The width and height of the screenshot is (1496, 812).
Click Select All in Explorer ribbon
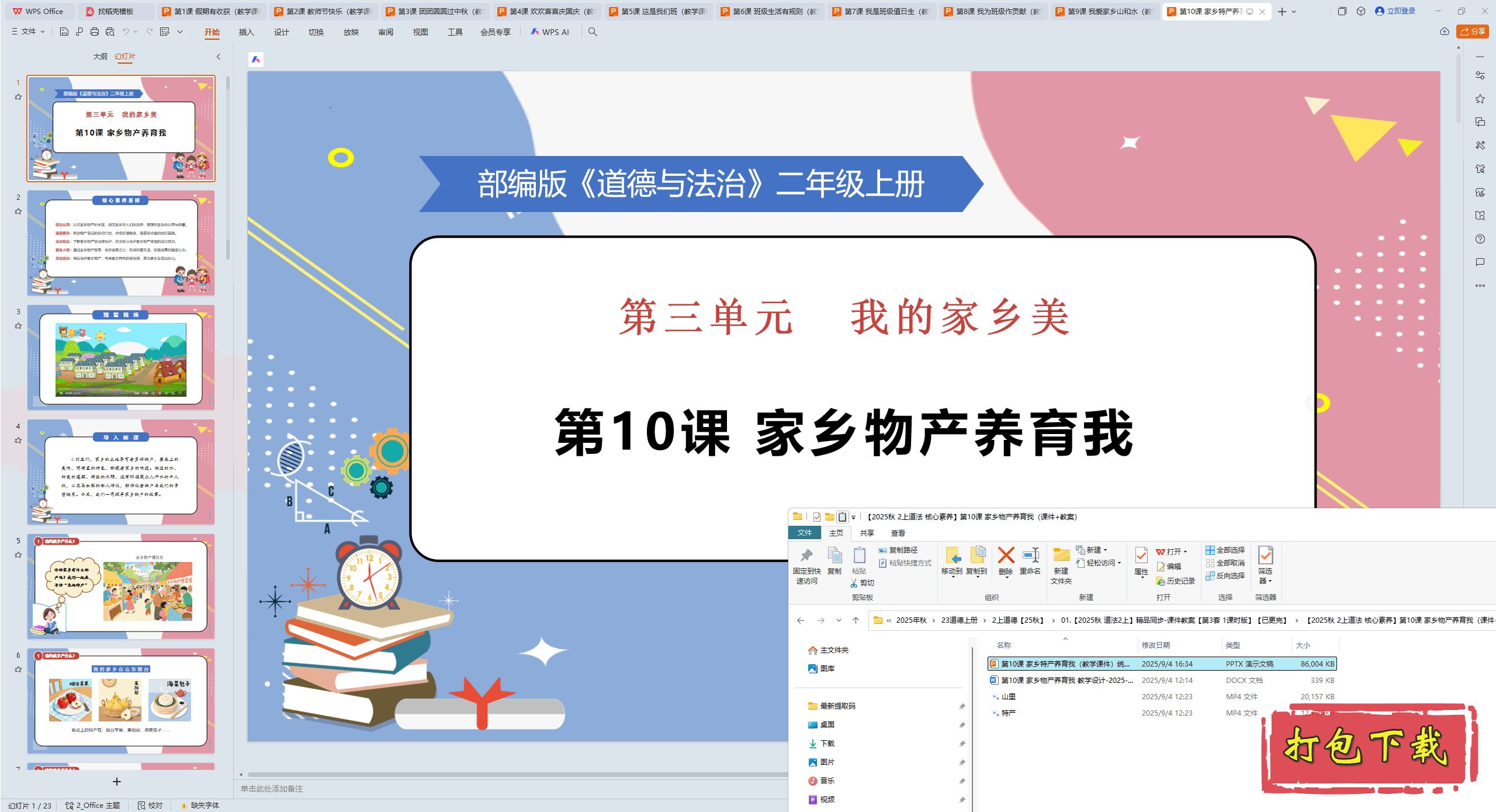[x=1225, y=550]
